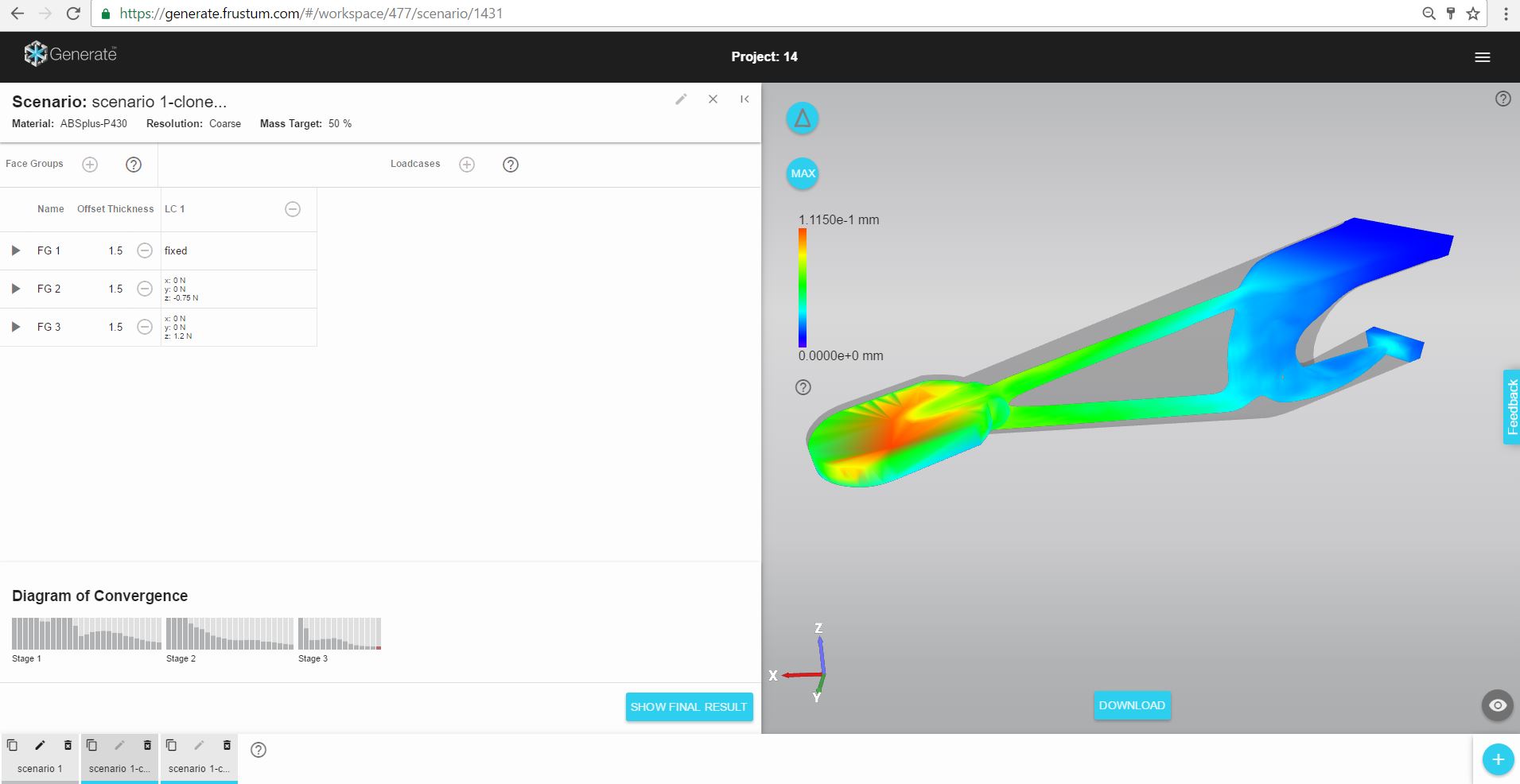The image size is (1520, 784).
Task: Toggle model visibility eye icon
Action: [x=1497, y=705]
